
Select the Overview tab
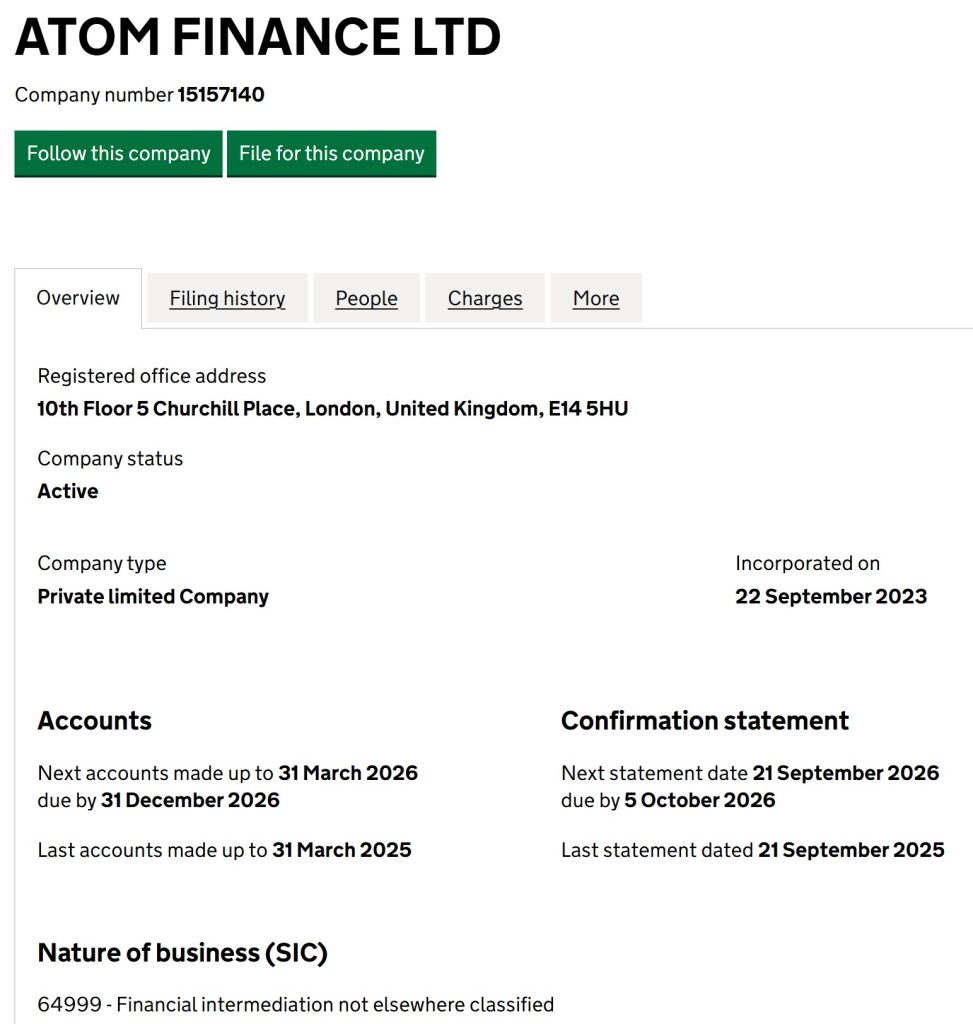tap(77, 296)
